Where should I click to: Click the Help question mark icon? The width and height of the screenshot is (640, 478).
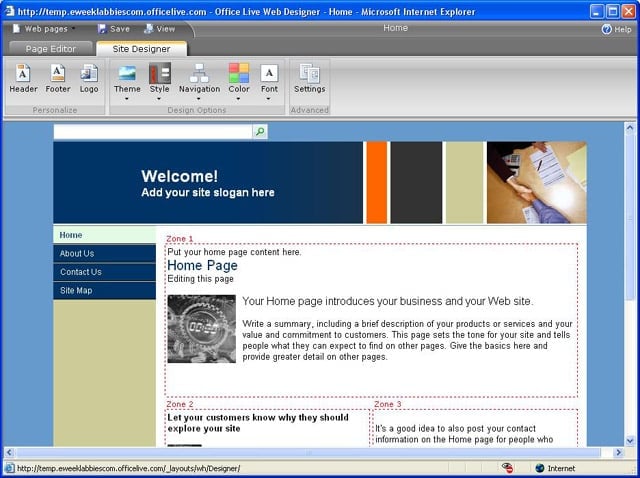coord(607,29)
